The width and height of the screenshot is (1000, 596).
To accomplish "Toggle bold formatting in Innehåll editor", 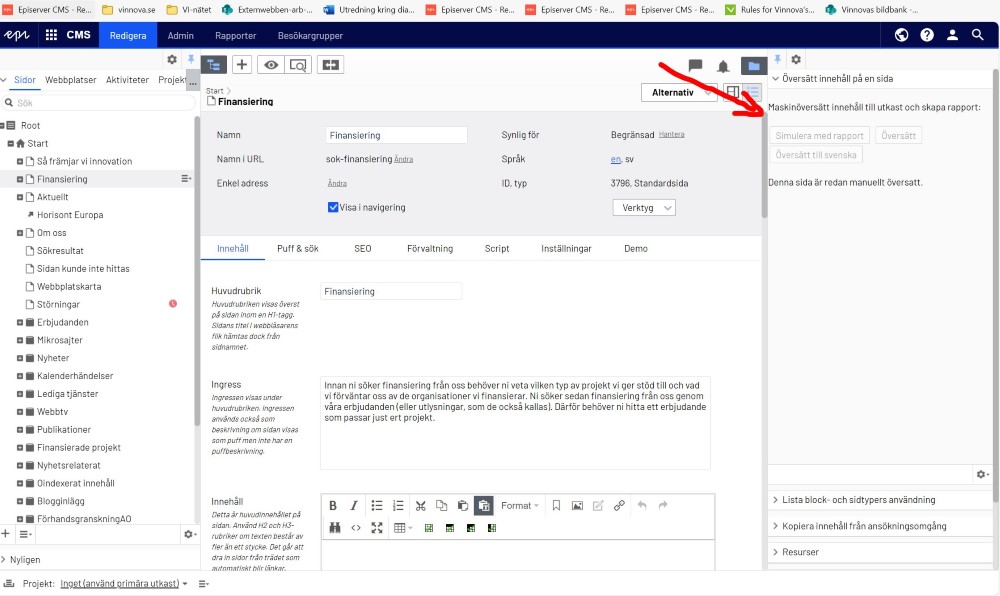I will [x=333, y=506].
